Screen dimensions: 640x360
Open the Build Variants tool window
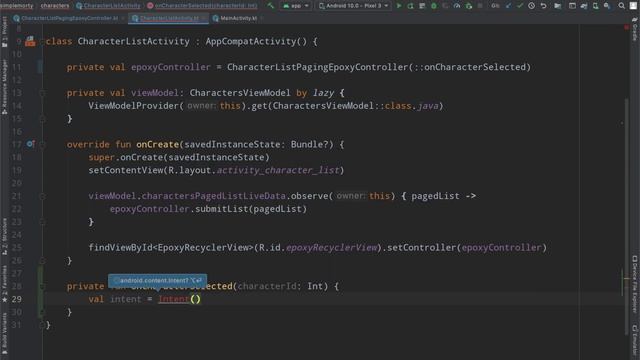coord(4,333)
